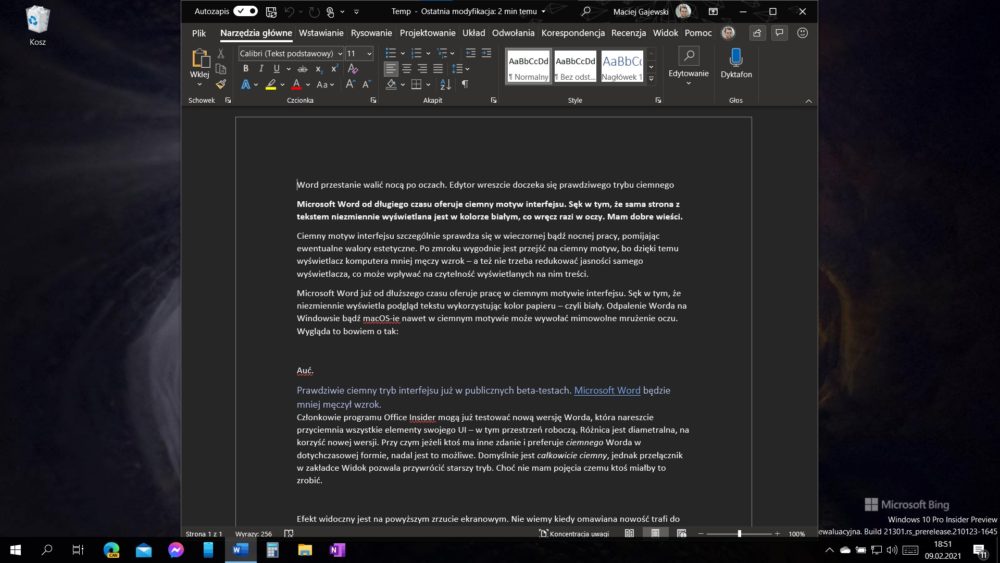Toggle the Show paragraph marks icon
The image size is (1000, 563).
pyautogui.click(x=465, y=84)
